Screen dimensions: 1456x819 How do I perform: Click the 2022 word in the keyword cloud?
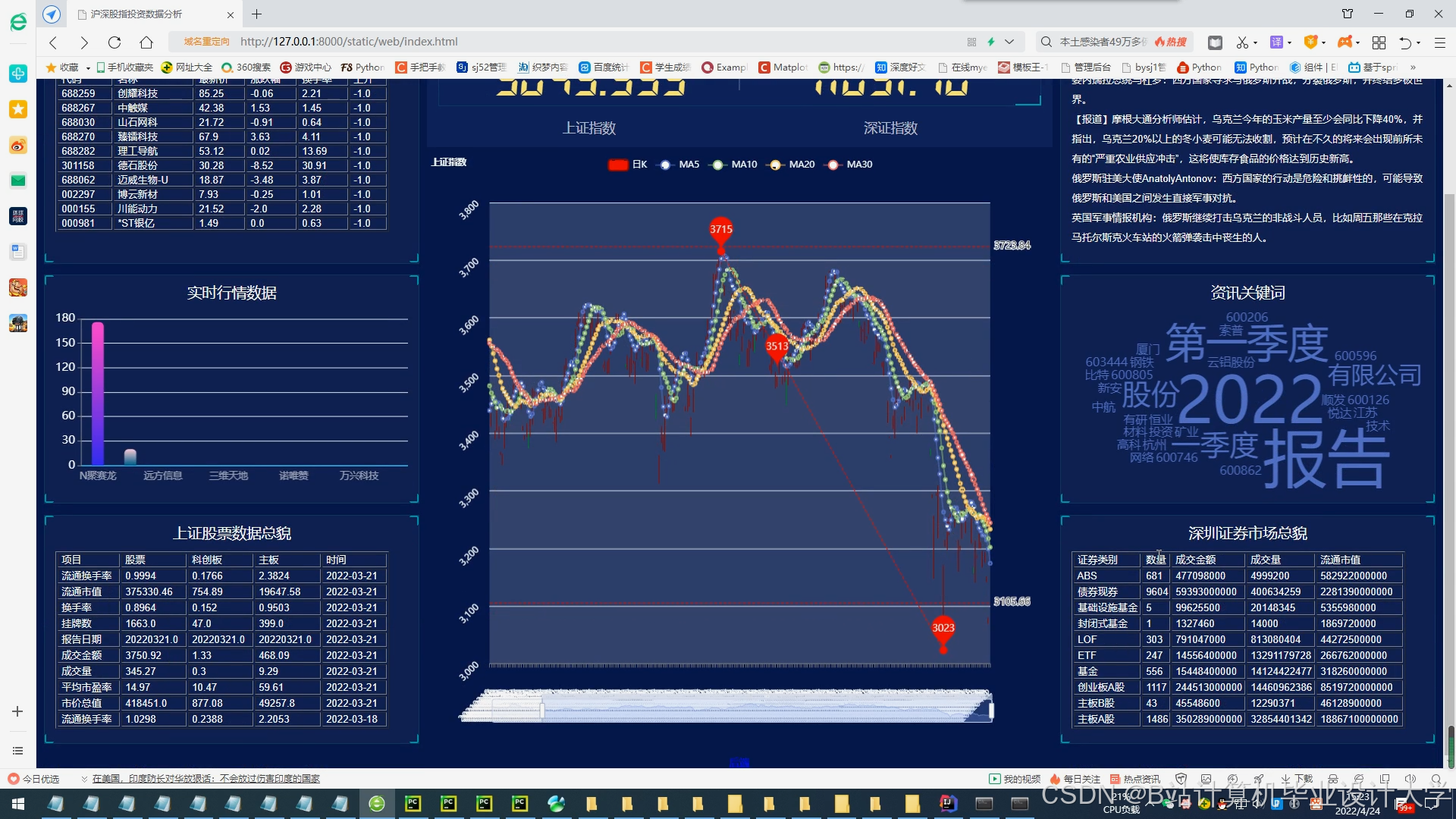pyautogui.click(x=1250, y=400)
